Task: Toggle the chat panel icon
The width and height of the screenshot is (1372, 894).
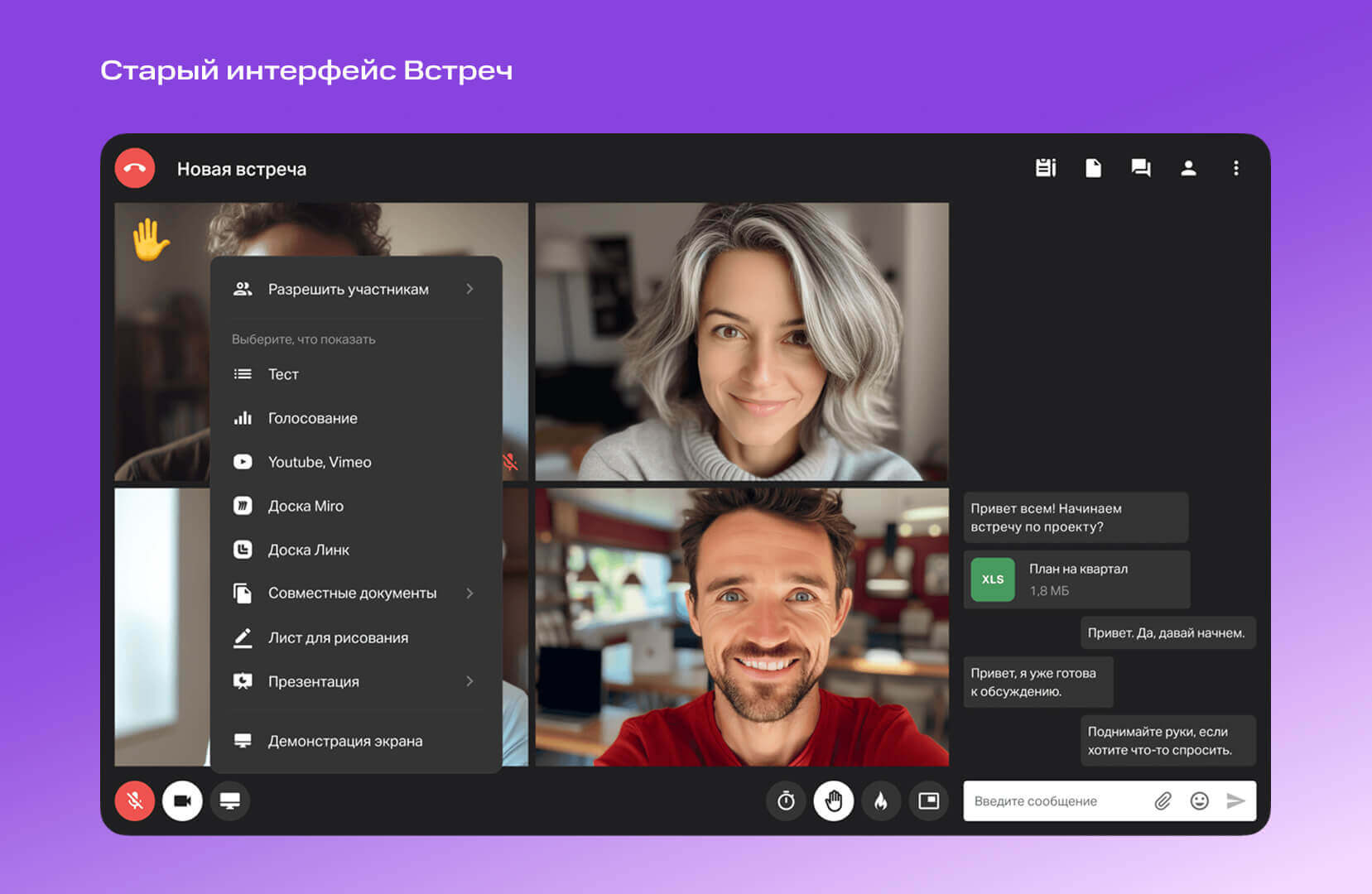Action: [x=1141, y=168]
